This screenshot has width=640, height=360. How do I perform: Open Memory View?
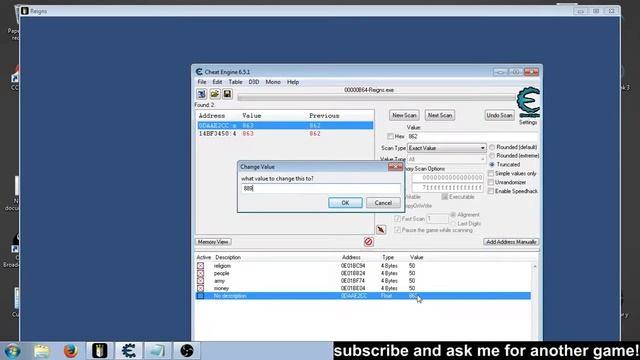pyautogui.click(x=213, y=242)
